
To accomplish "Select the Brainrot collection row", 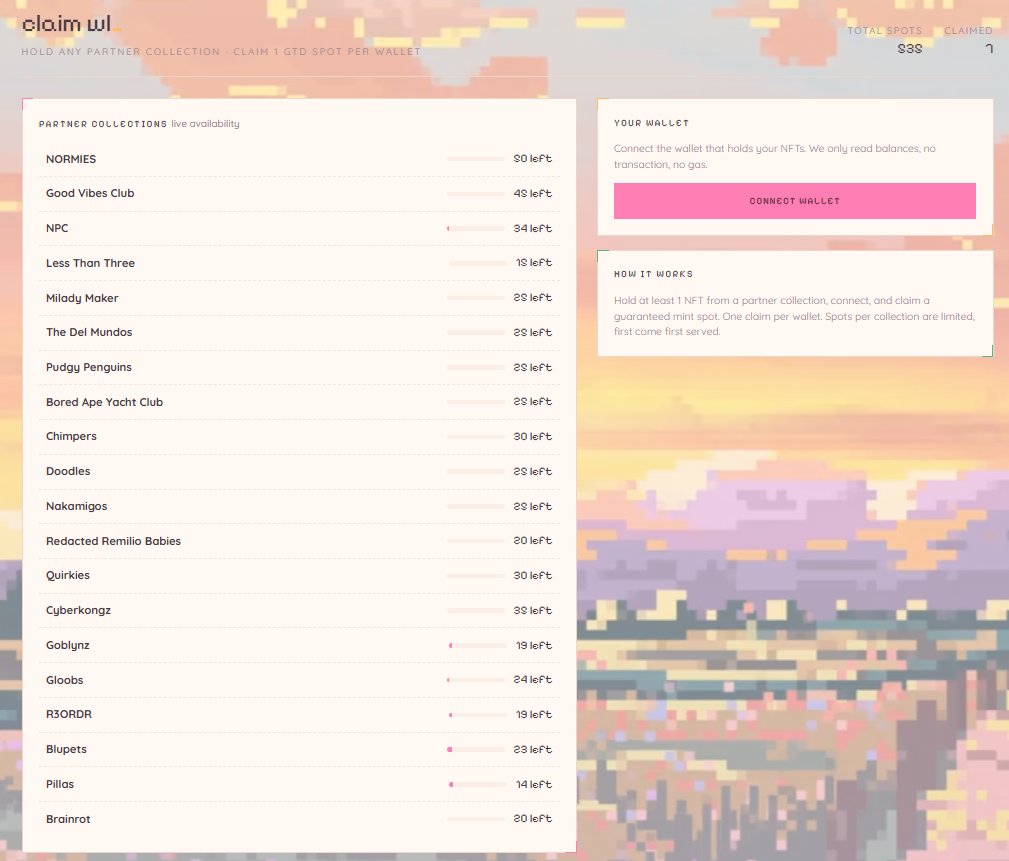I will coord(299,819).
